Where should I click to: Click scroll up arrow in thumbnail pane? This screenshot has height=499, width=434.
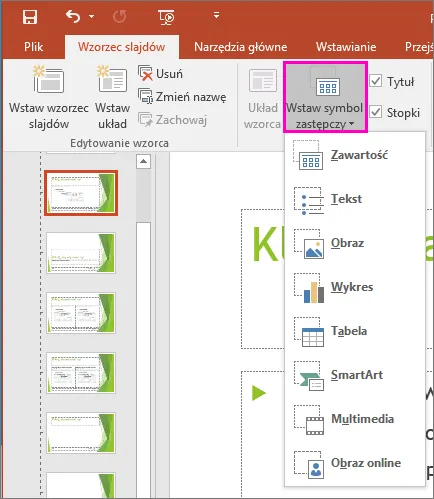point(144,161)
